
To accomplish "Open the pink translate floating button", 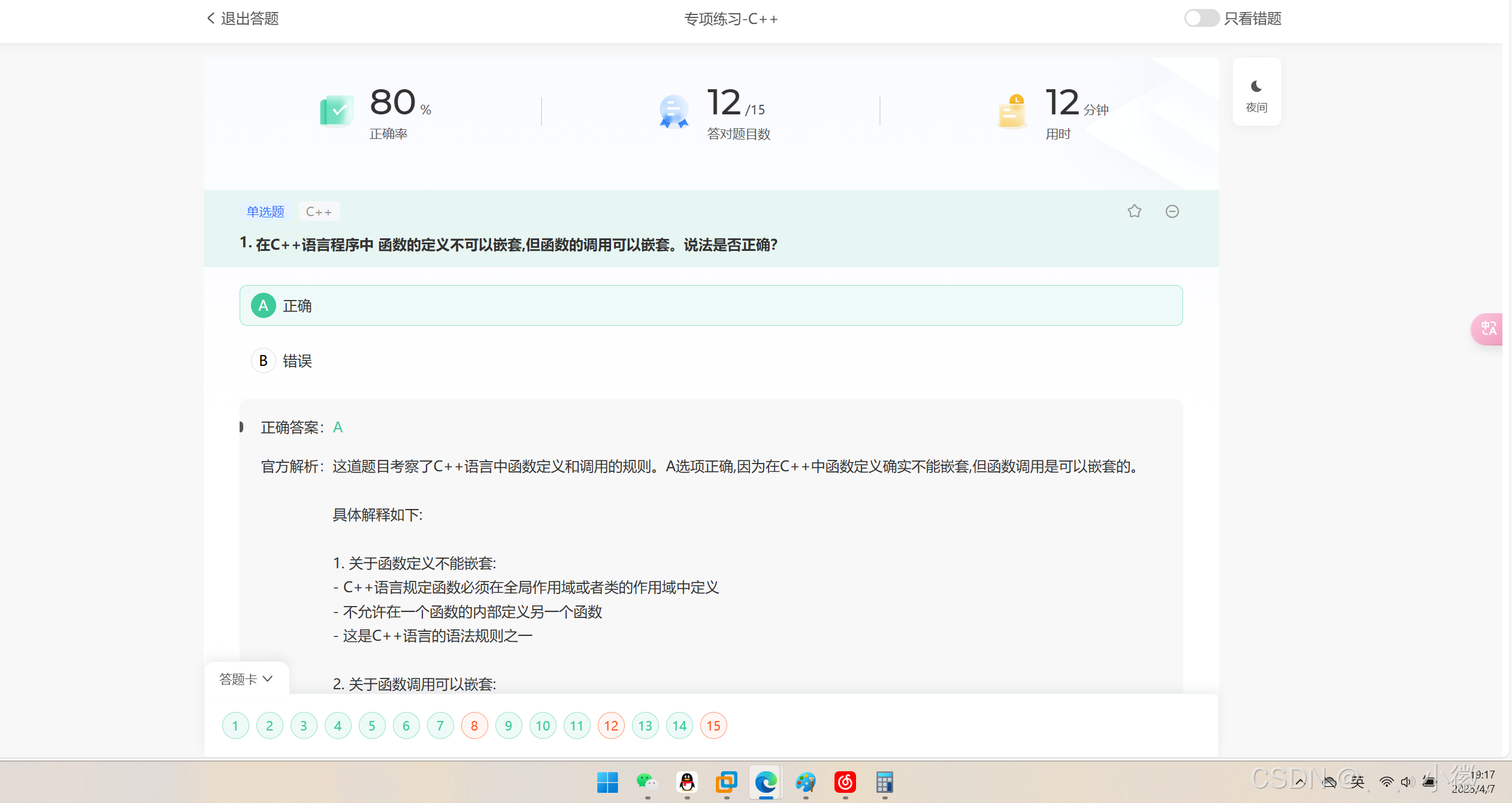I will (x=1488, y=329).
